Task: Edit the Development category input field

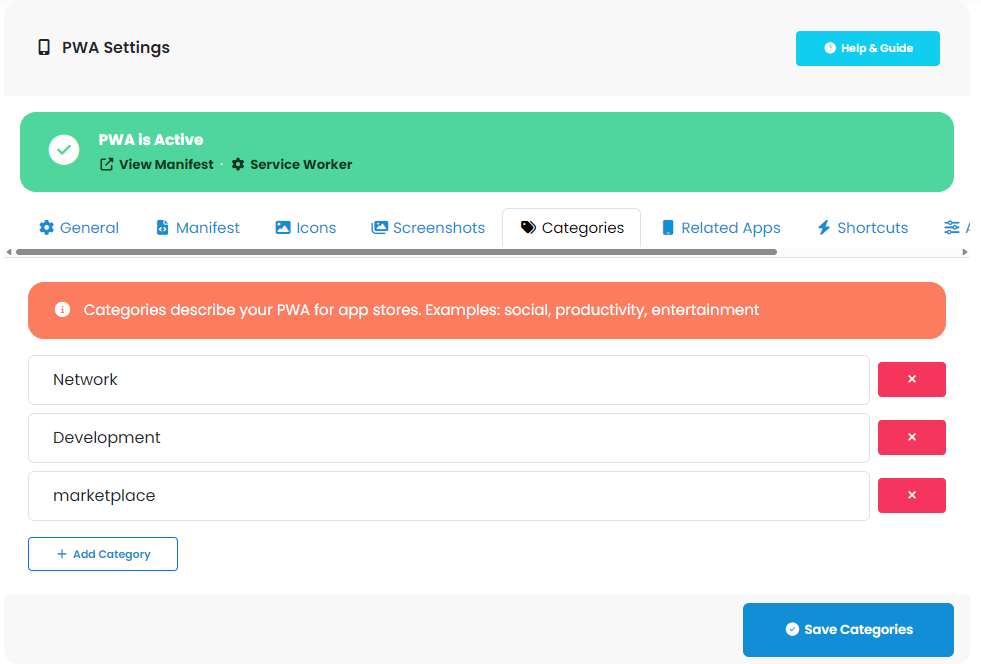Action: [x=447, y=437]
